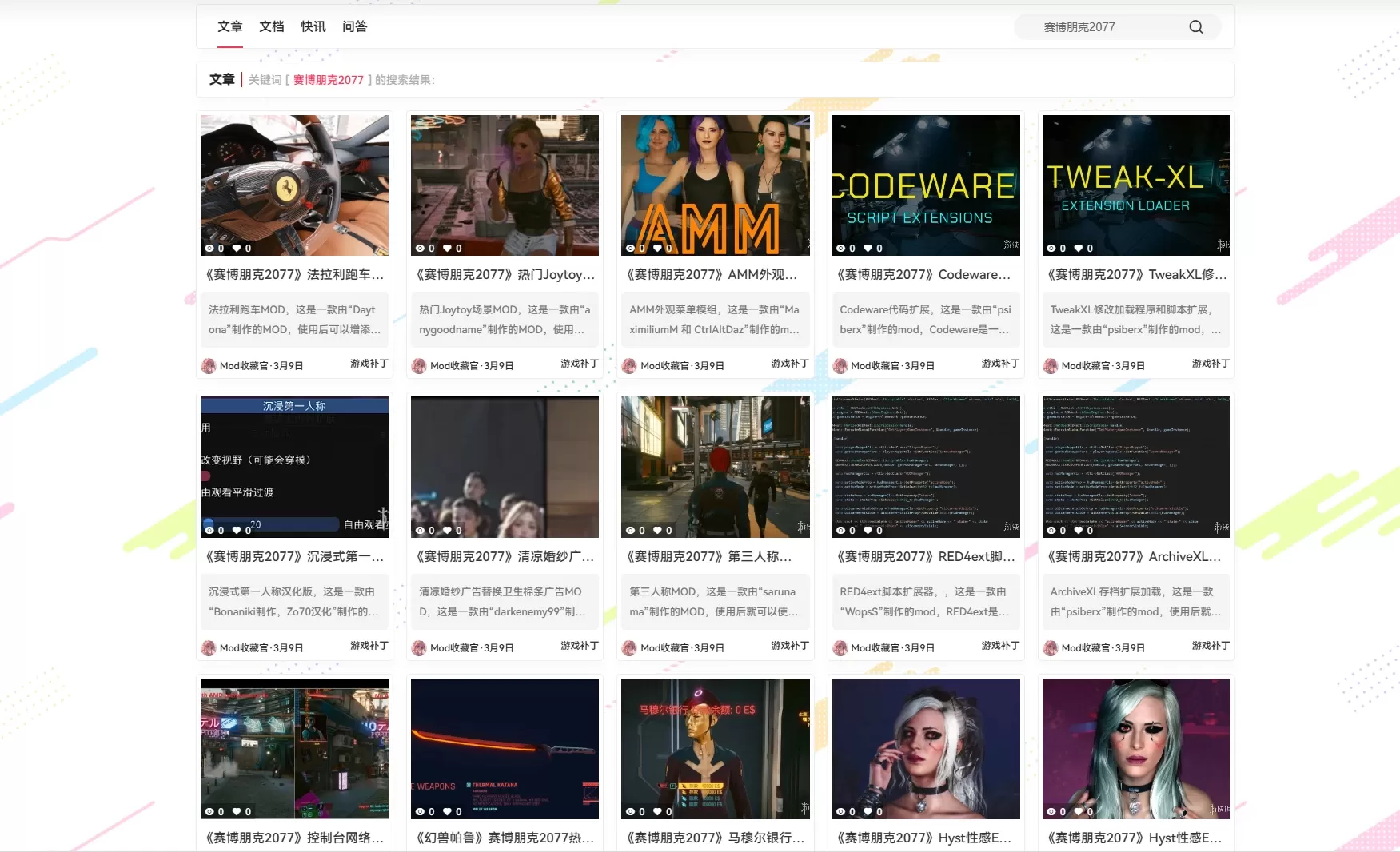Click author avatar under RED4ext article
Viewport: 1400px width, 852px height.
(x=840, y=648)
